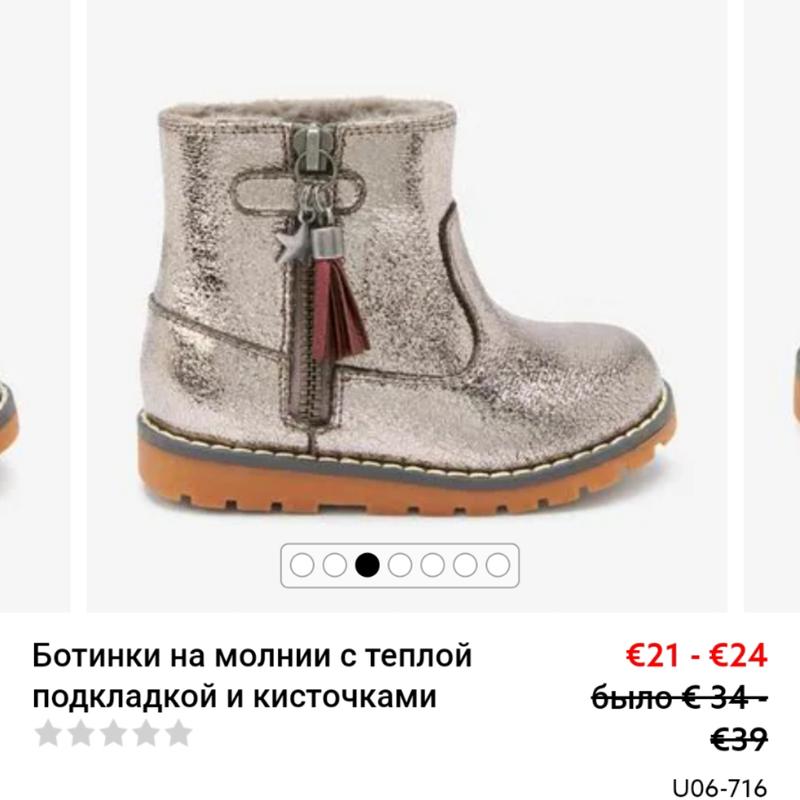Select the sixth carousel dot
This screenshot has width=800, height=800.
click(x=465, y=565)
